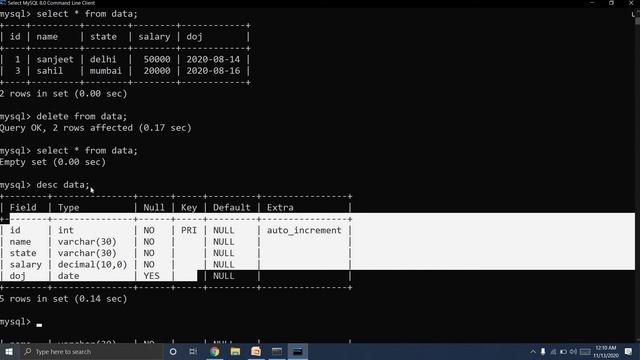Click the 'Null' column header
Viewport: 640px width, 360px height.
point(154,208)
